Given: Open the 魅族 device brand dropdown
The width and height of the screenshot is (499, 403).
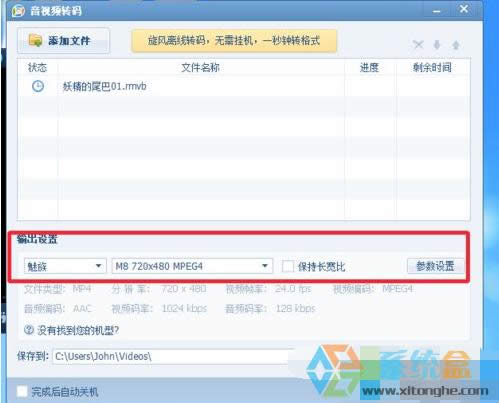Looking at the screenshot, I should point(65,266).
